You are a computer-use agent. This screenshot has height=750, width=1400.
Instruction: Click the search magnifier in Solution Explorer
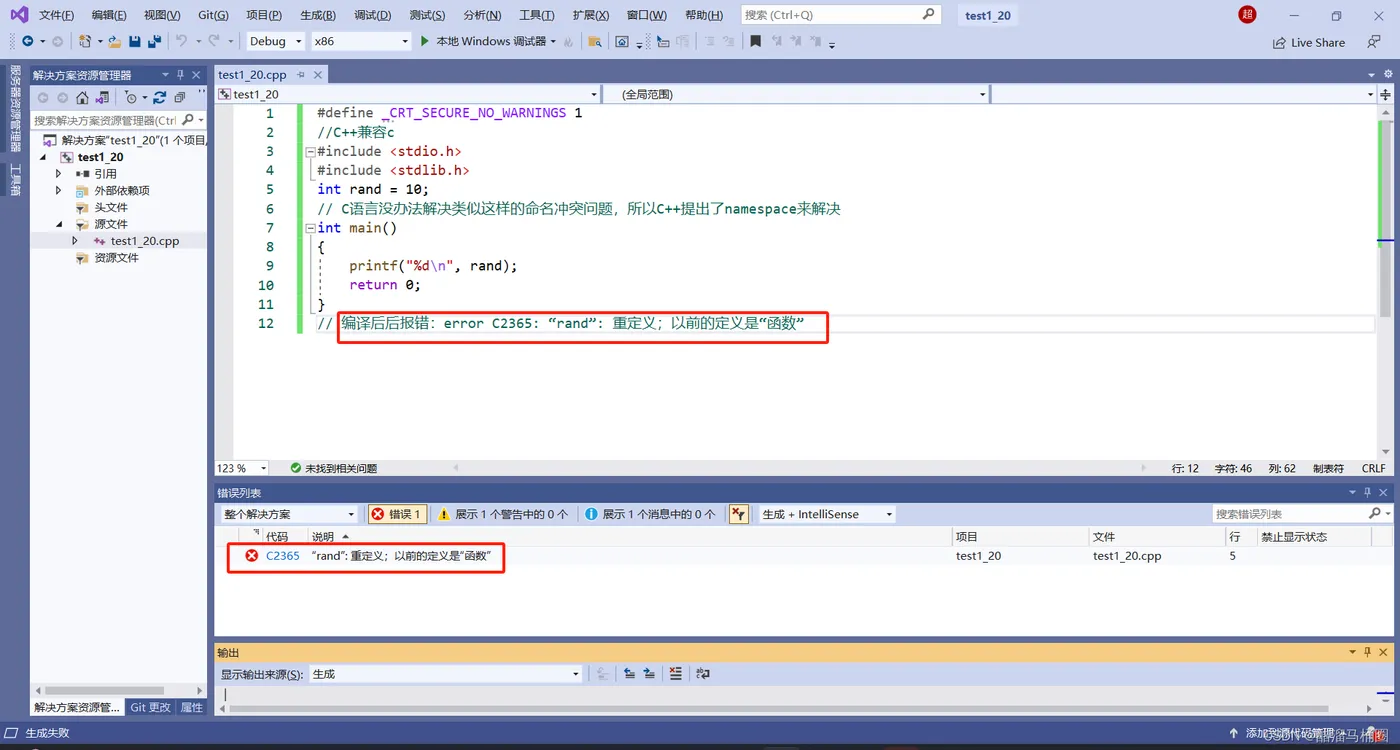coord(187,120)
